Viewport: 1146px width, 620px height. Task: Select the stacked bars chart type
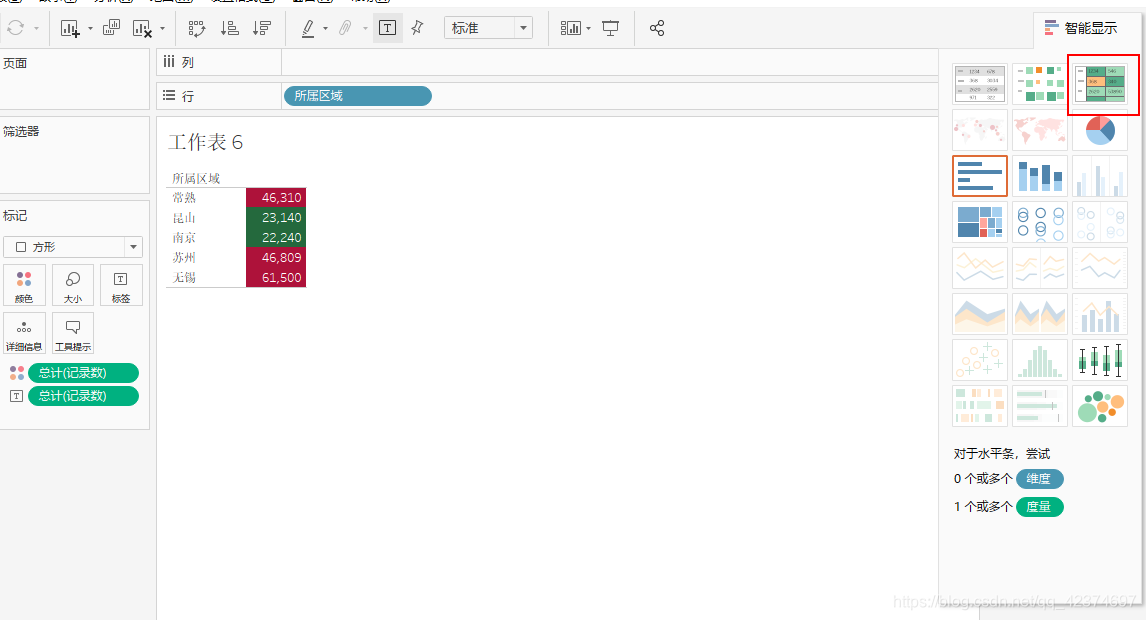1040,176
